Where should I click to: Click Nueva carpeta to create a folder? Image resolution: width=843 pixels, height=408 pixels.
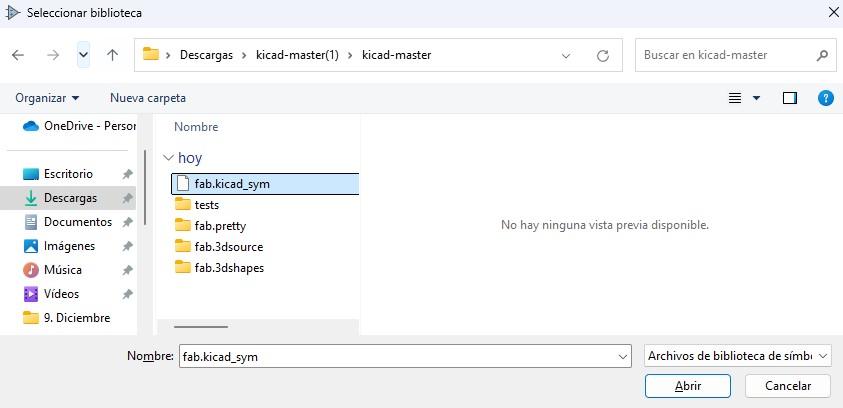[x=148, y=98]
